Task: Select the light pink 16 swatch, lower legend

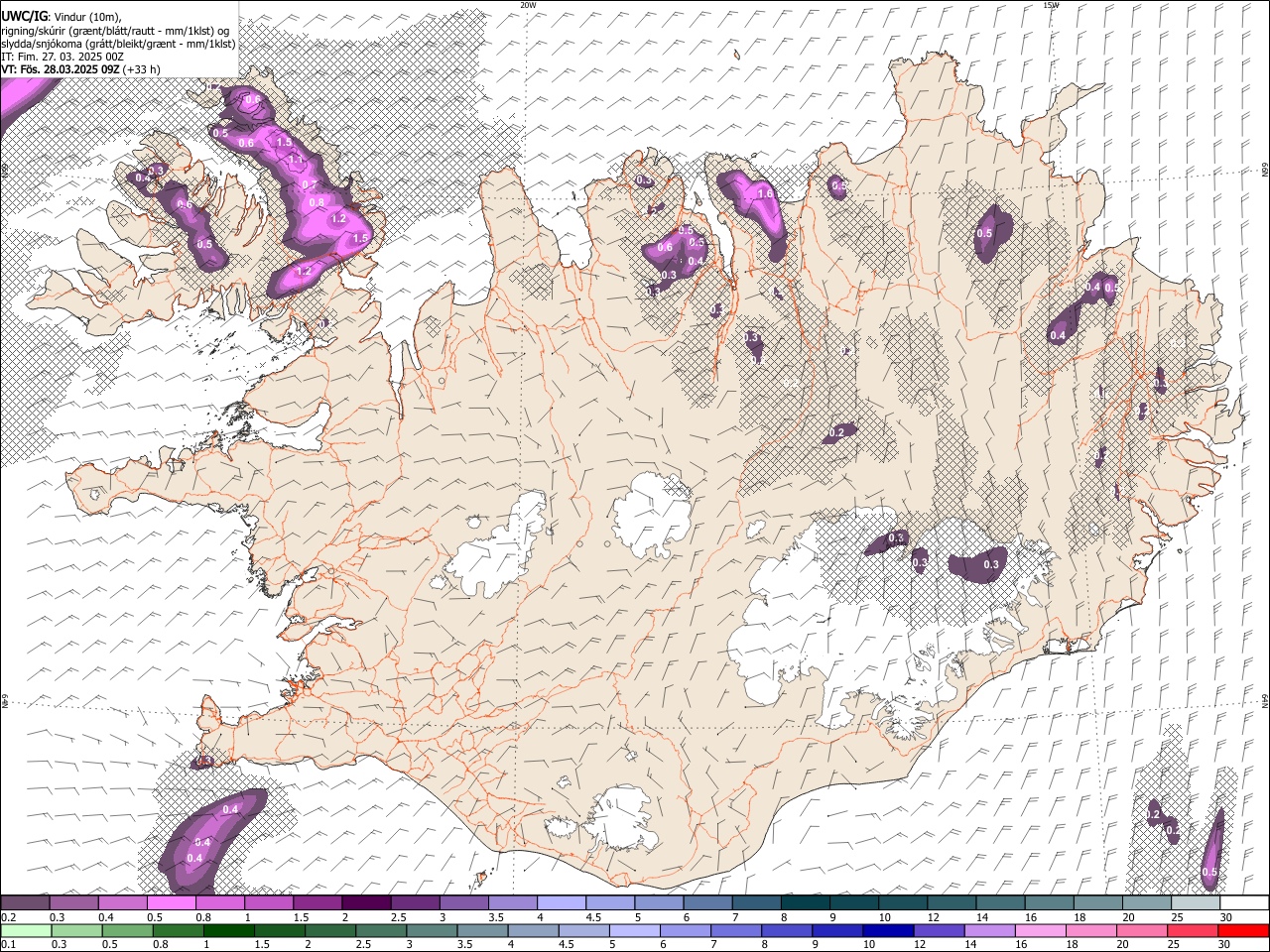Action: point(1040,930)
